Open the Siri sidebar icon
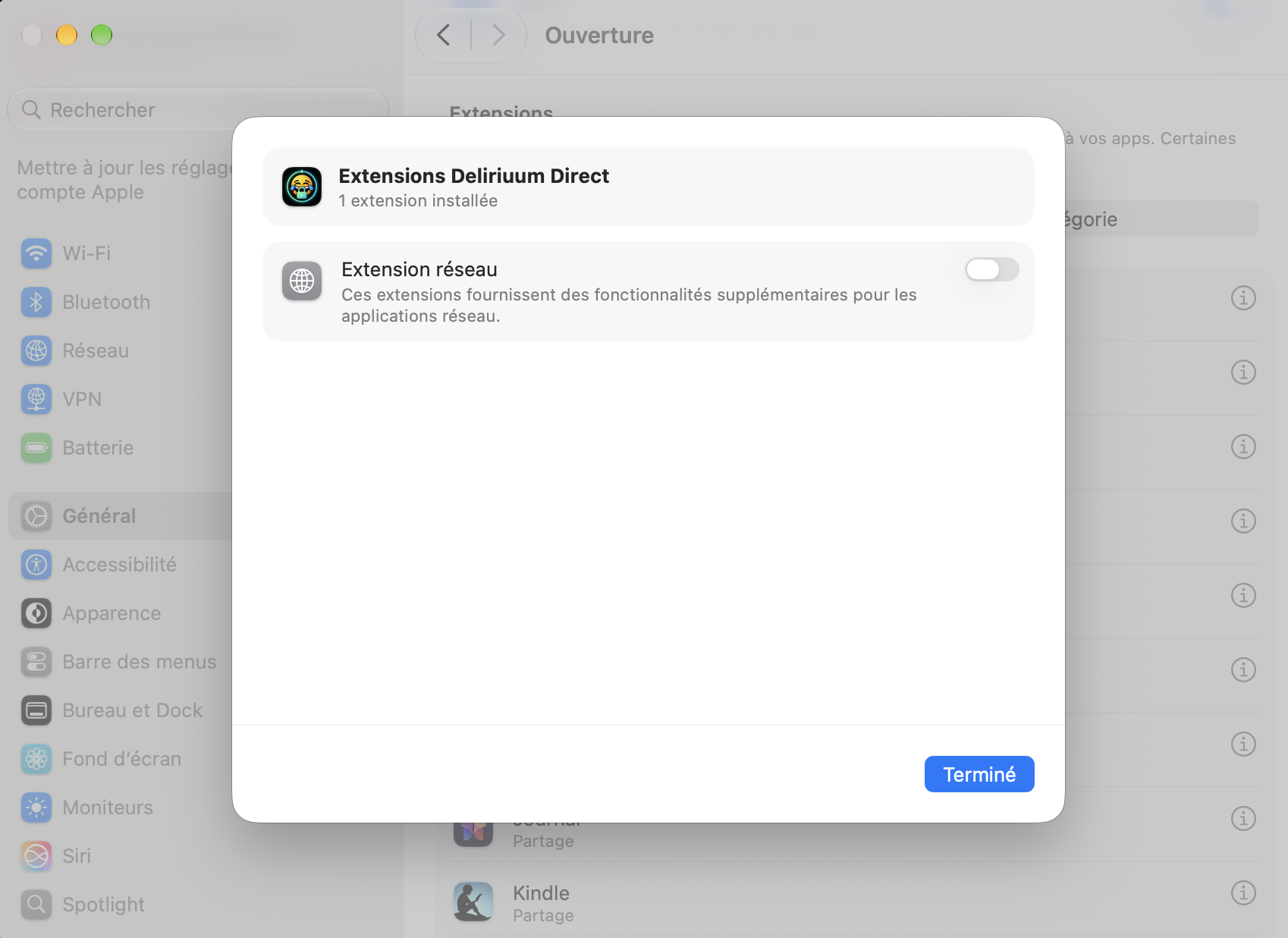This screenshot has height=938, width=1288. (x=36, y=856)
